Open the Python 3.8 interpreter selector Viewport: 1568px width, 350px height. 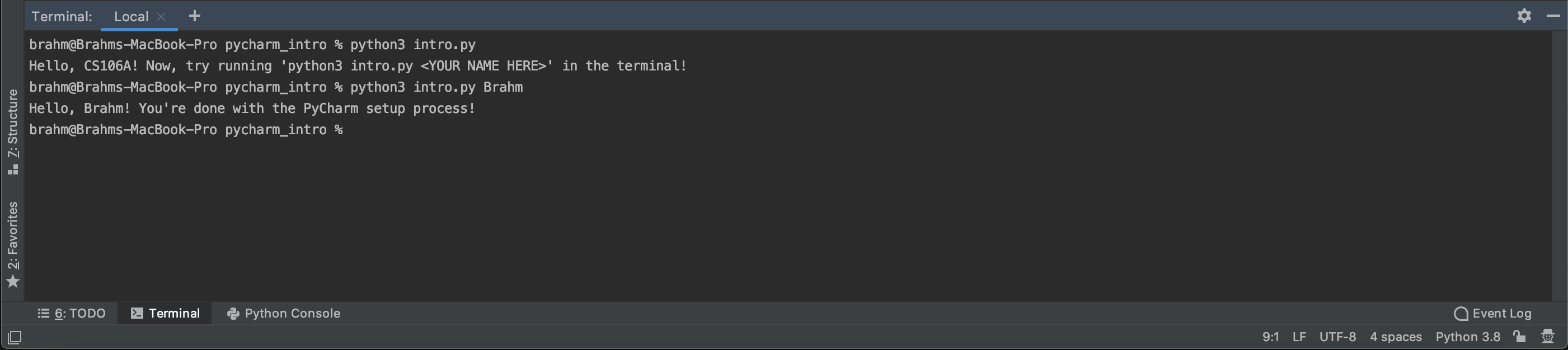tap(1468, 336)
